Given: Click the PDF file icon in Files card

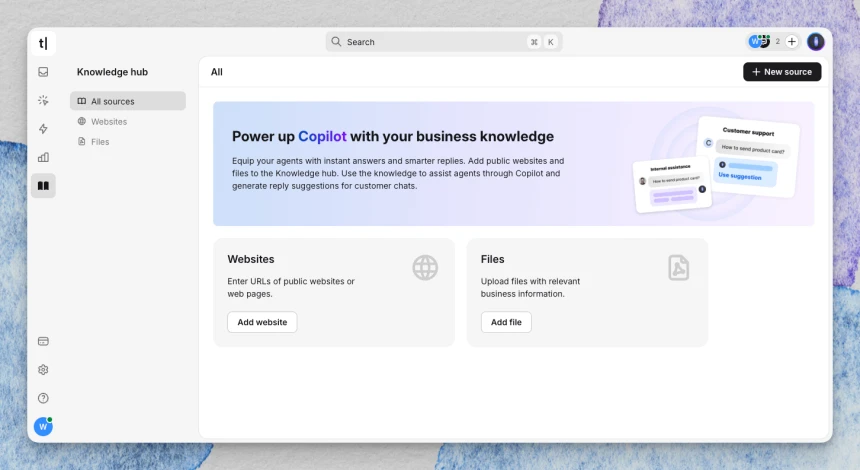Looking at the screenshot, I should point(678,268).
